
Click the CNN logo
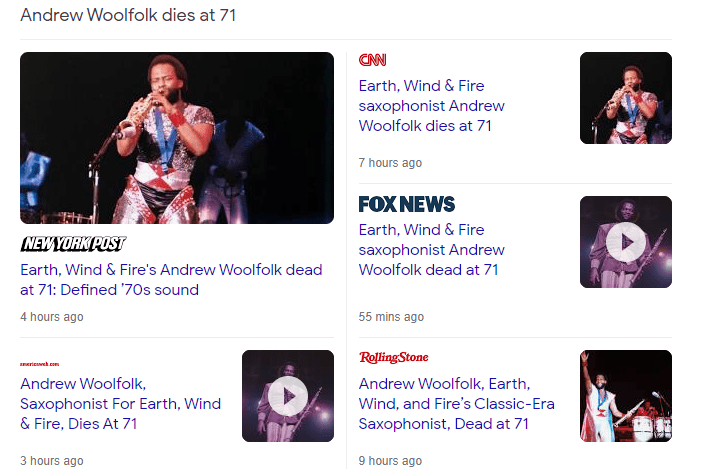(372, 60)
